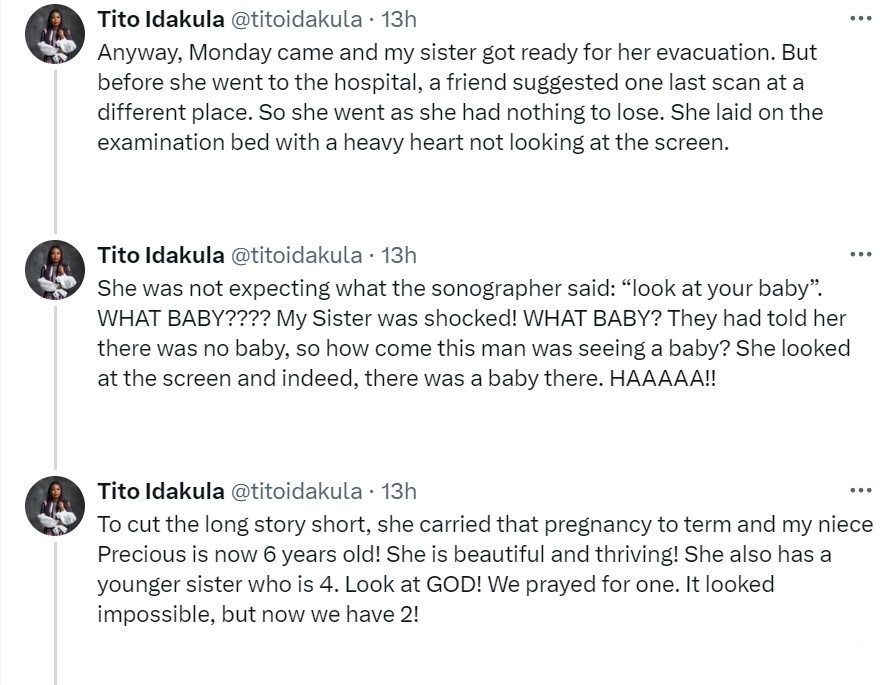Open Tito Idakula's name on the sonographer tweet
891x685 pixels.
pos(161,255)
